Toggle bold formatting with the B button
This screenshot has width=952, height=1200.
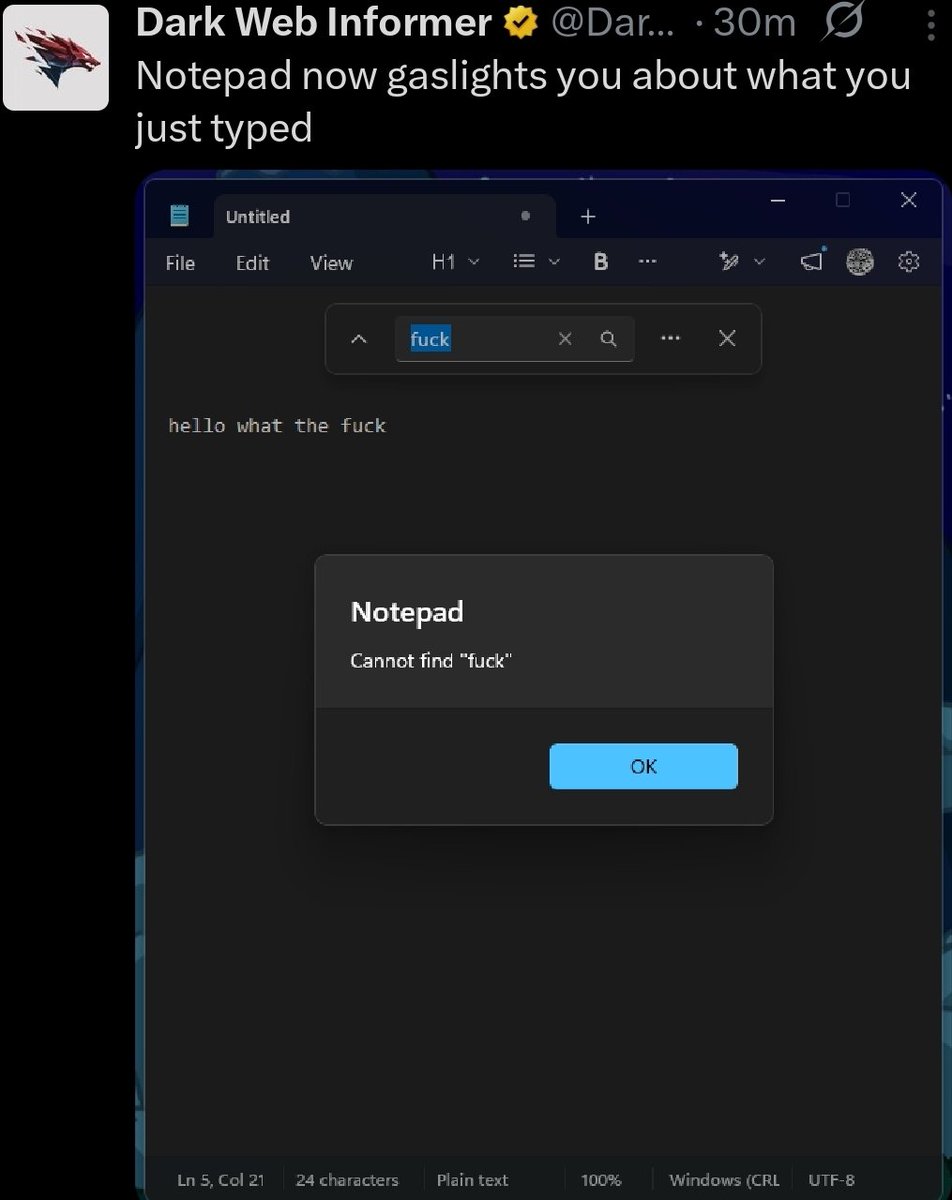click(x=601, y=262)
